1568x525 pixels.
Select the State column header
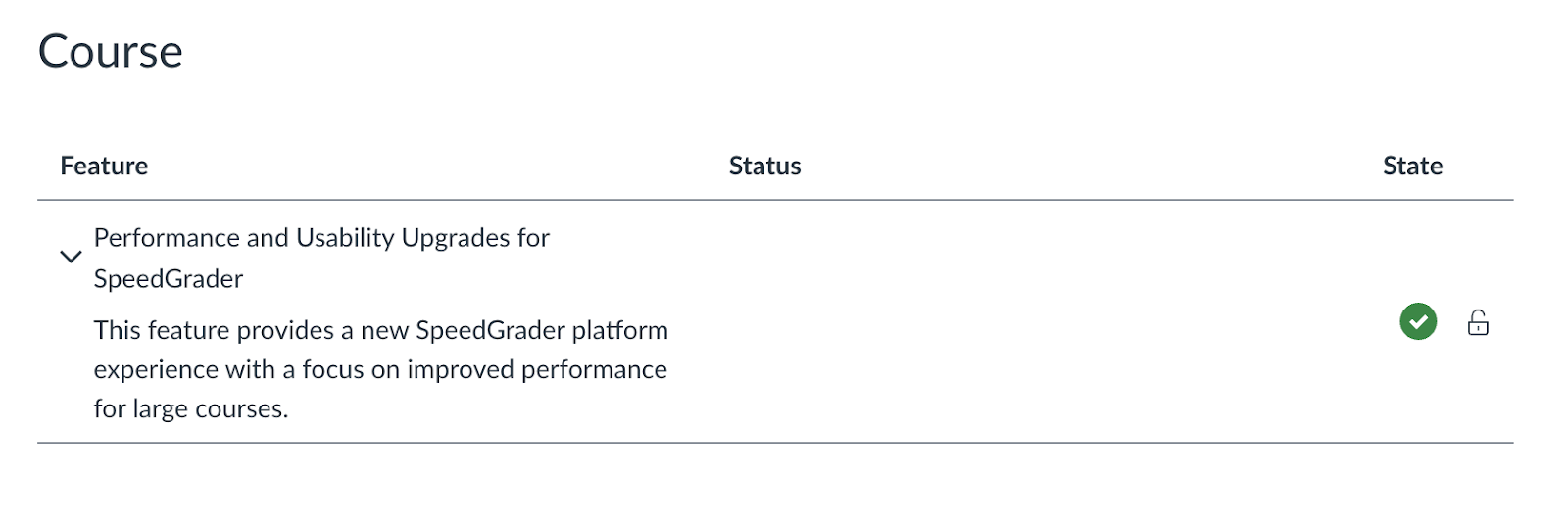(x=1412, y=166)
